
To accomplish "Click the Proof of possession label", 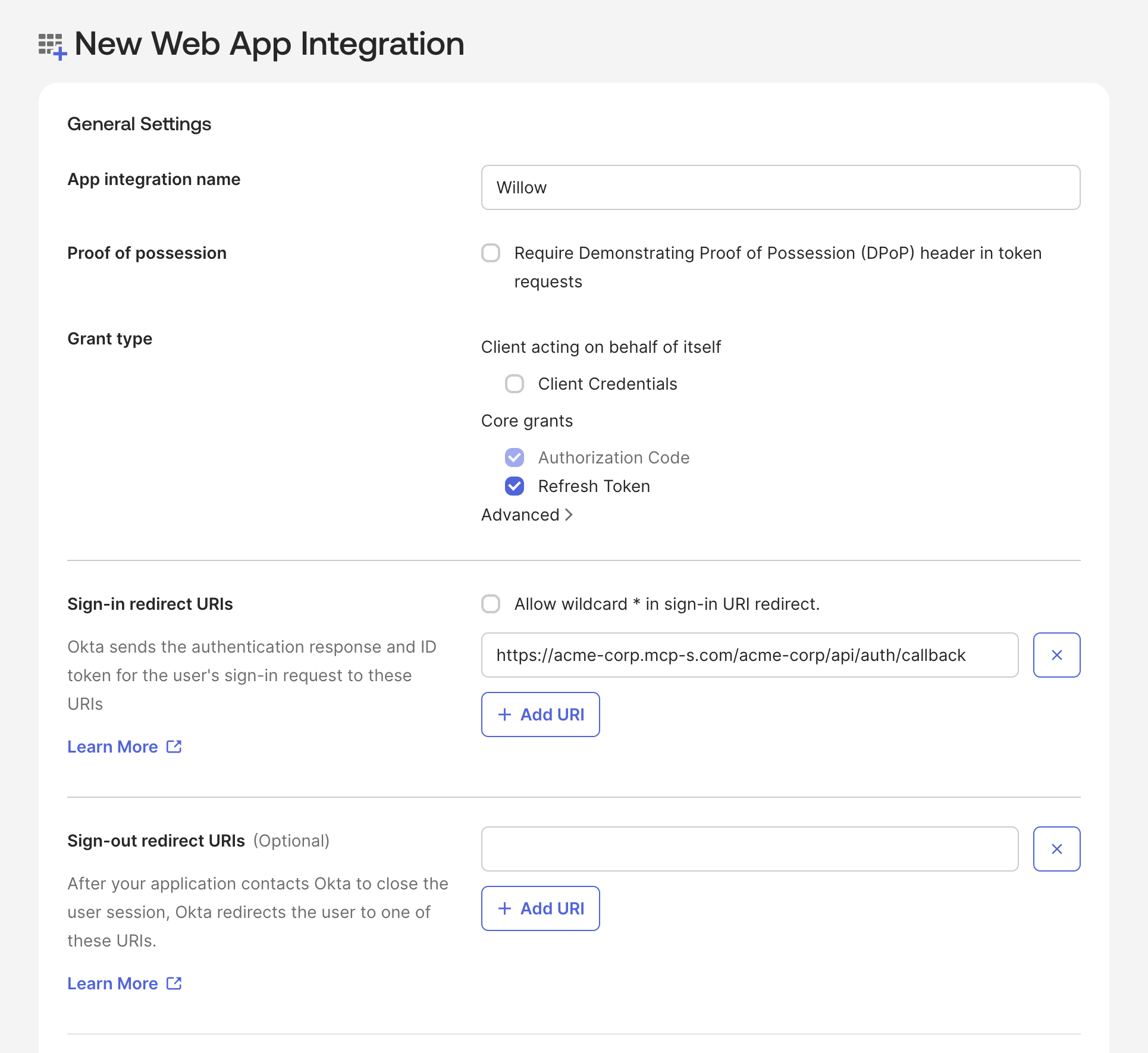I will pos(147,253).
